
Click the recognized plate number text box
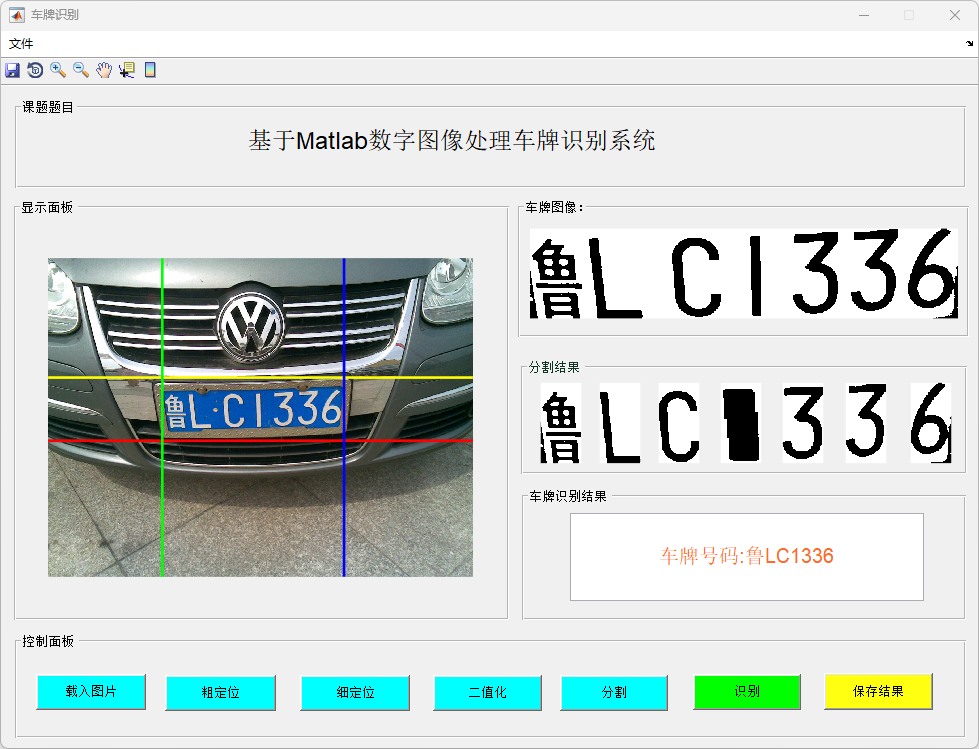[x=746, y=557]
